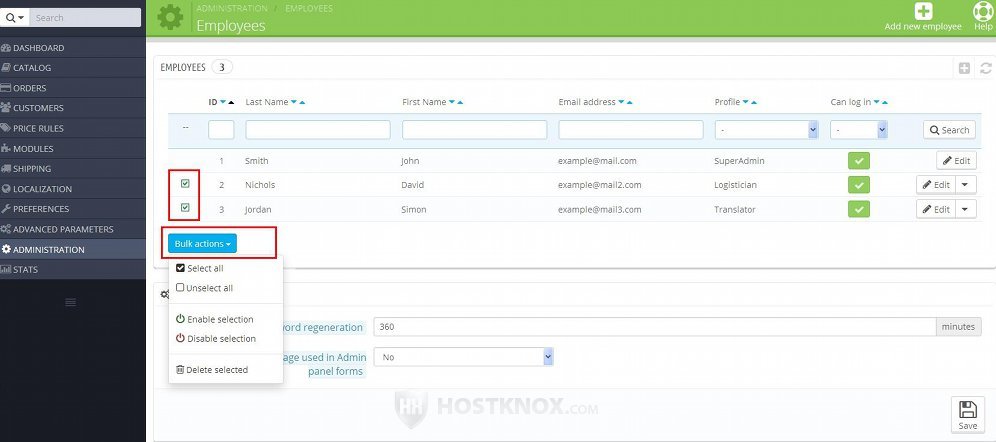The image size is (996, 442).
Task: Open Preferences in sidebar
Action: point(73,208)
